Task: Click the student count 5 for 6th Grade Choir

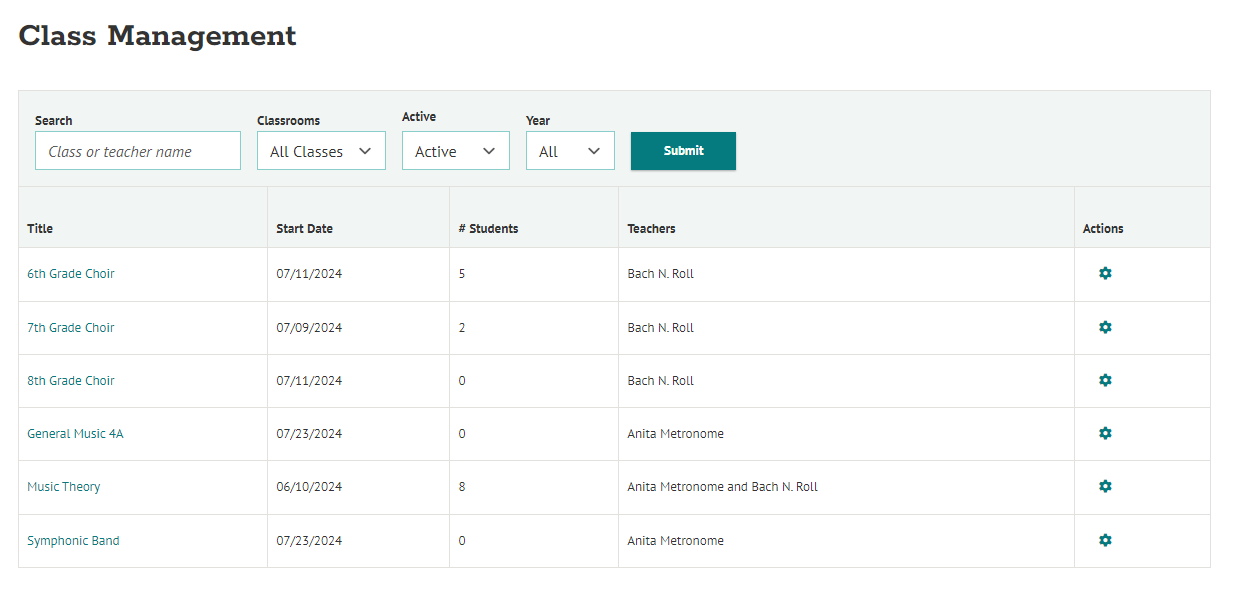Action: 462,274
